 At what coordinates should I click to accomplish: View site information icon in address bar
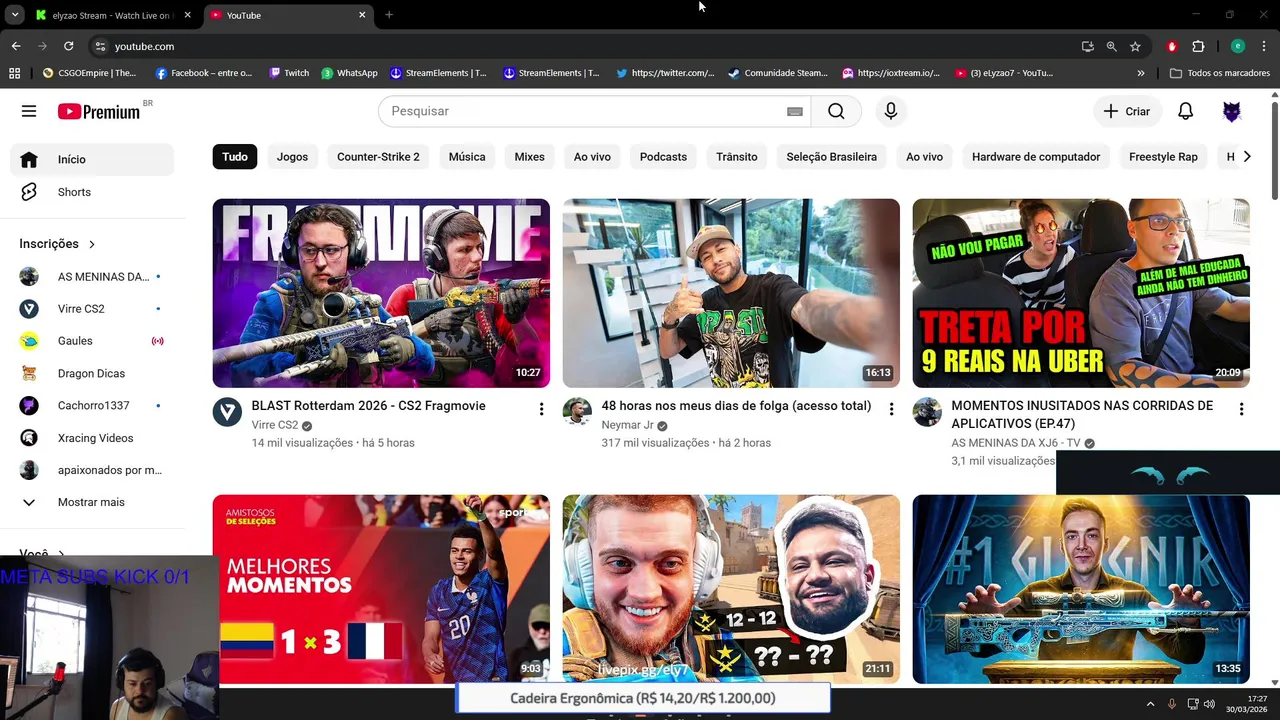coord(99,46)
